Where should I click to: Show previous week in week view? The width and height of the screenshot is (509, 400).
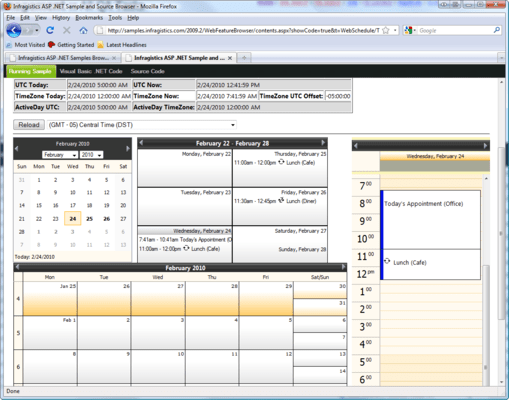(141, 143)
